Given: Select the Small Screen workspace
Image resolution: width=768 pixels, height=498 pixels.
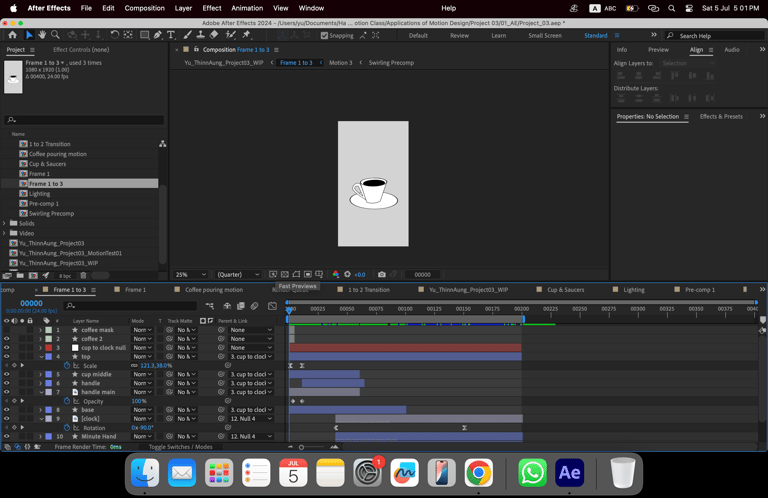Looking at the screenshot, I should 545,35.
